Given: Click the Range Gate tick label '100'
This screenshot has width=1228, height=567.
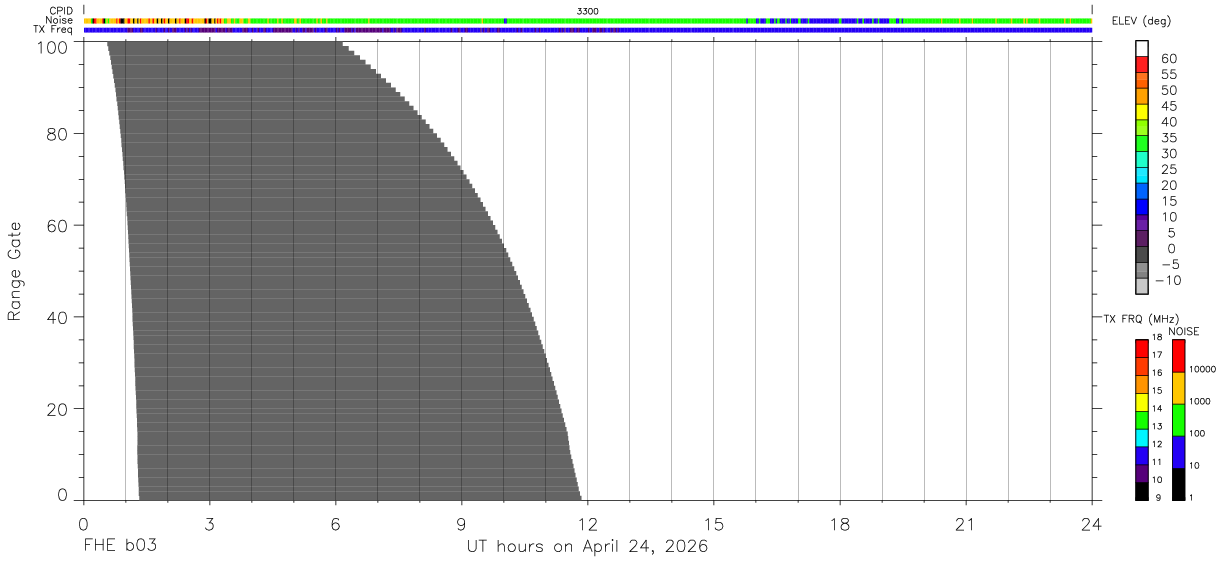Looking at the screenshot, I should 54,47.
